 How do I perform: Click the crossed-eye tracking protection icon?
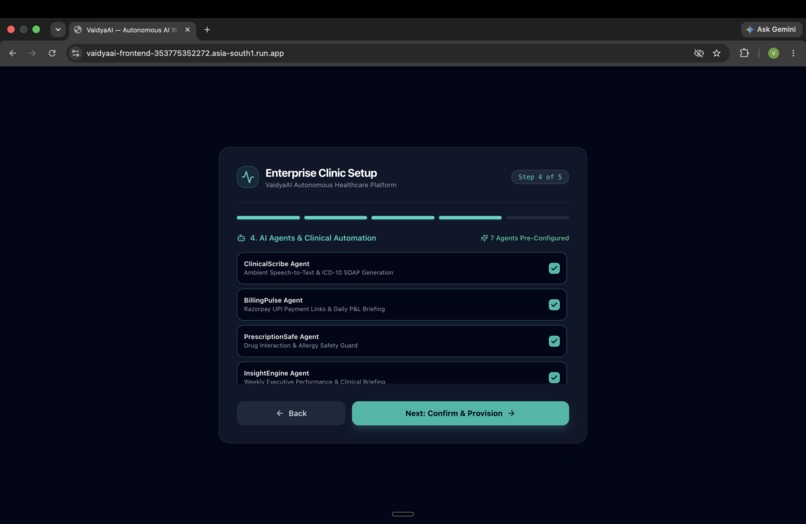[x=699, y=53]
